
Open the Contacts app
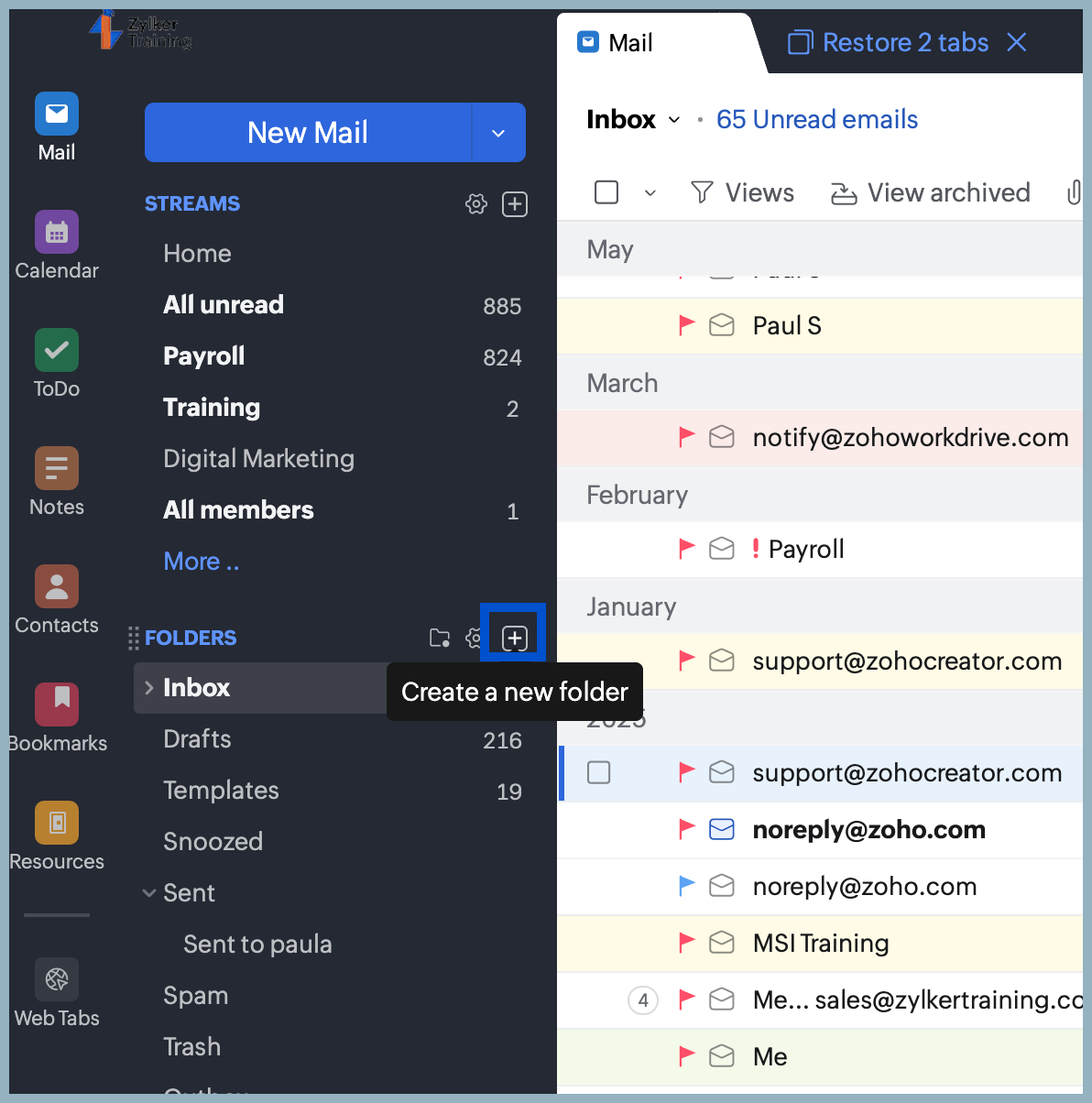coord(57,600)
